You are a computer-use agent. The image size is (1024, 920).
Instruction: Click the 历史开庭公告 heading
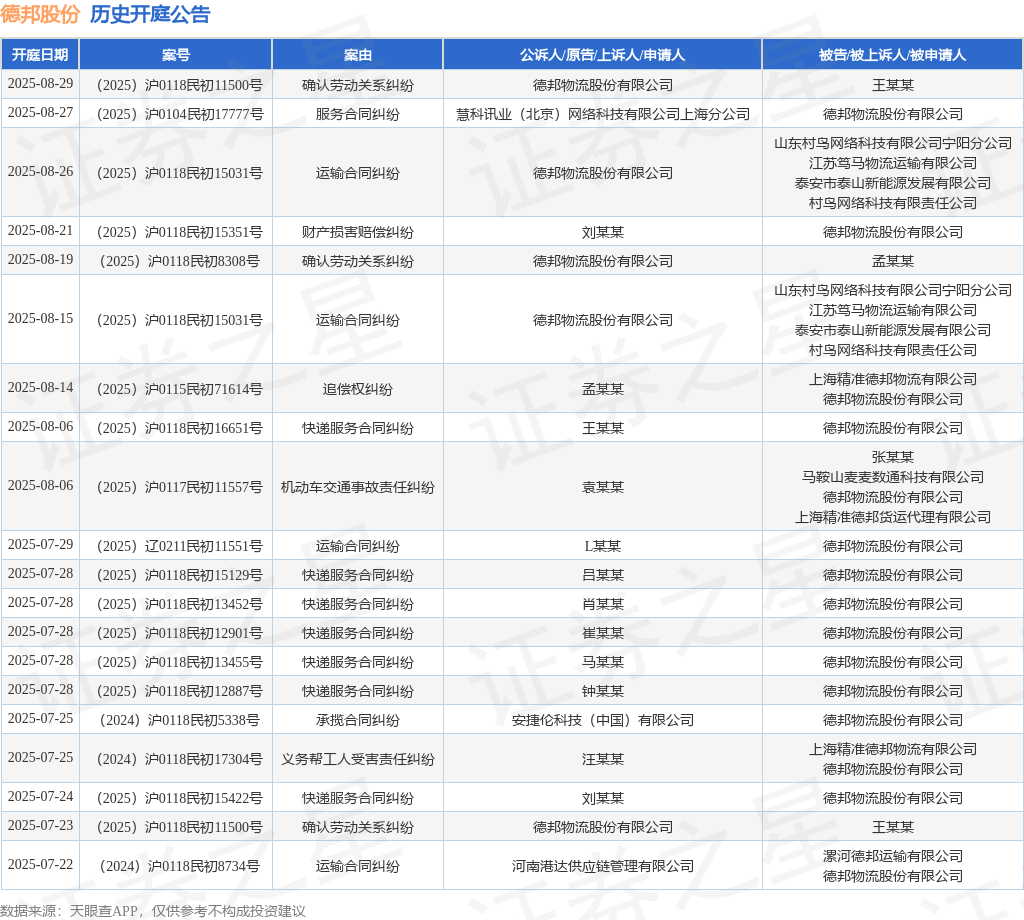pyautogui.click(x=150, y=14)
